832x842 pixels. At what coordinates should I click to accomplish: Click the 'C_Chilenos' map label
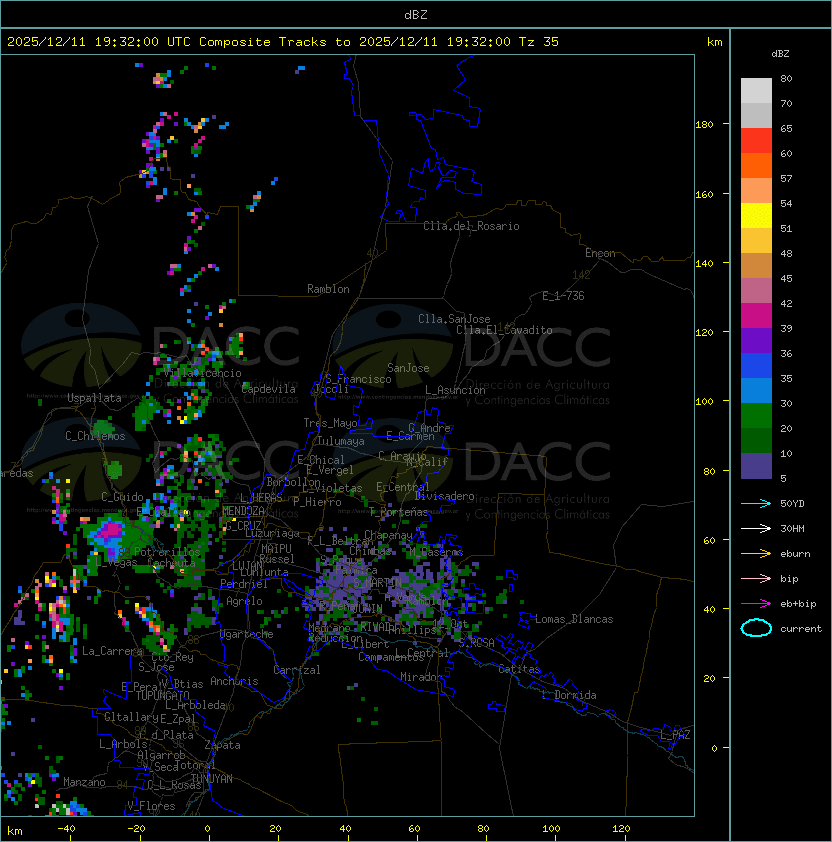[95, 436]
